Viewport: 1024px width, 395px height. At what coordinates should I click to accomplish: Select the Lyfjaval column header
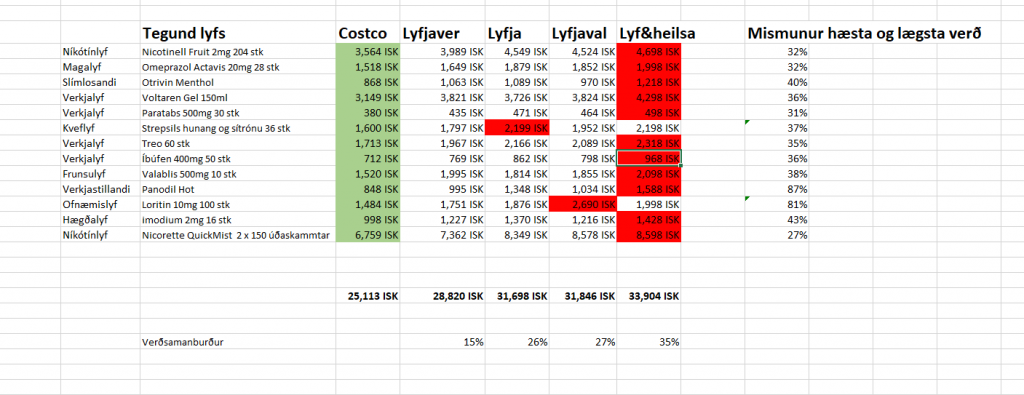[x=583, y=33]
